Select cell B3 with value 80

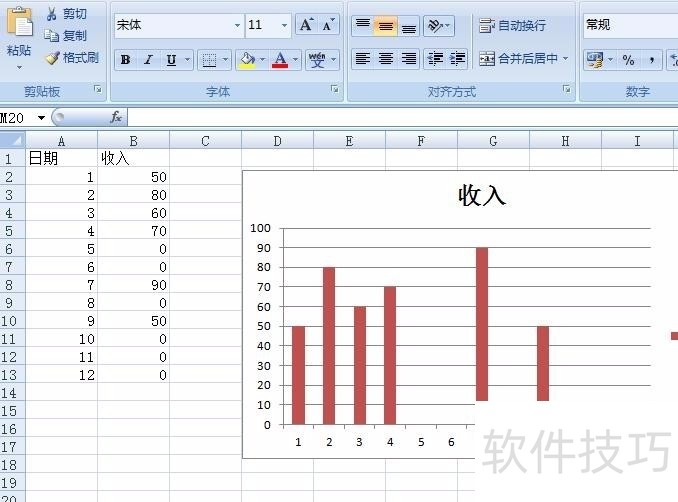(x=134, y=195)
